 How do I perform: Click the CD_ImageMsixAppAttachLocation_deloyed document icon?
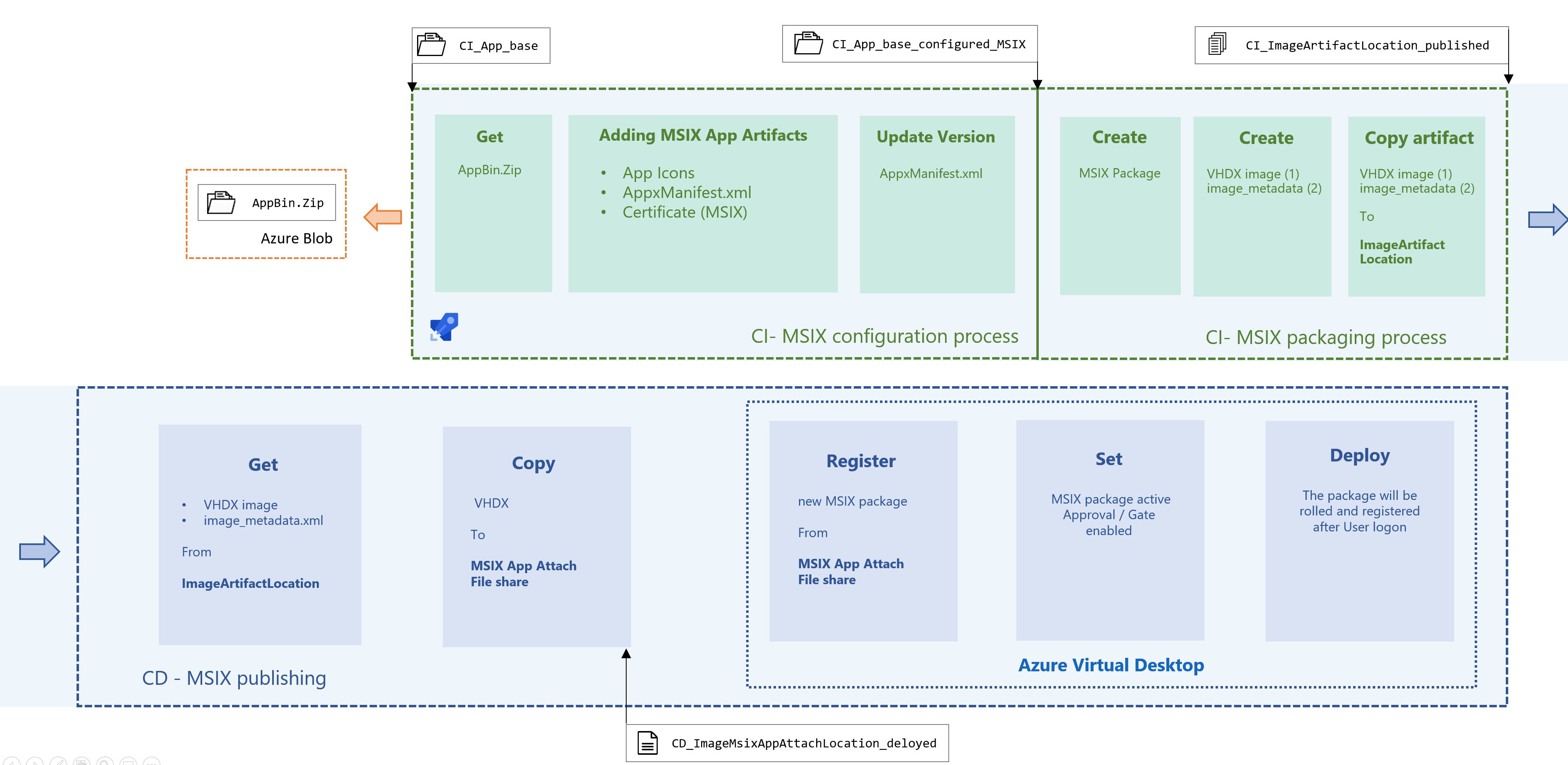647,742
